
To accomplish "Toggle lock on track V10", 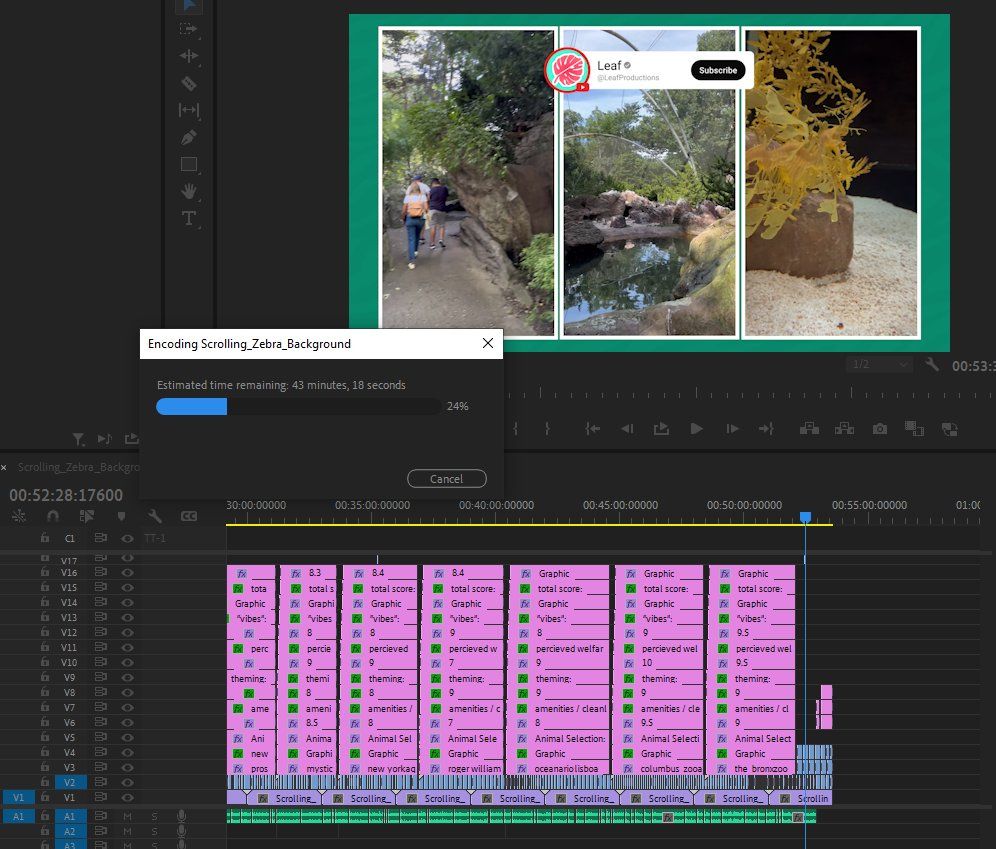I will click(44, 662).
